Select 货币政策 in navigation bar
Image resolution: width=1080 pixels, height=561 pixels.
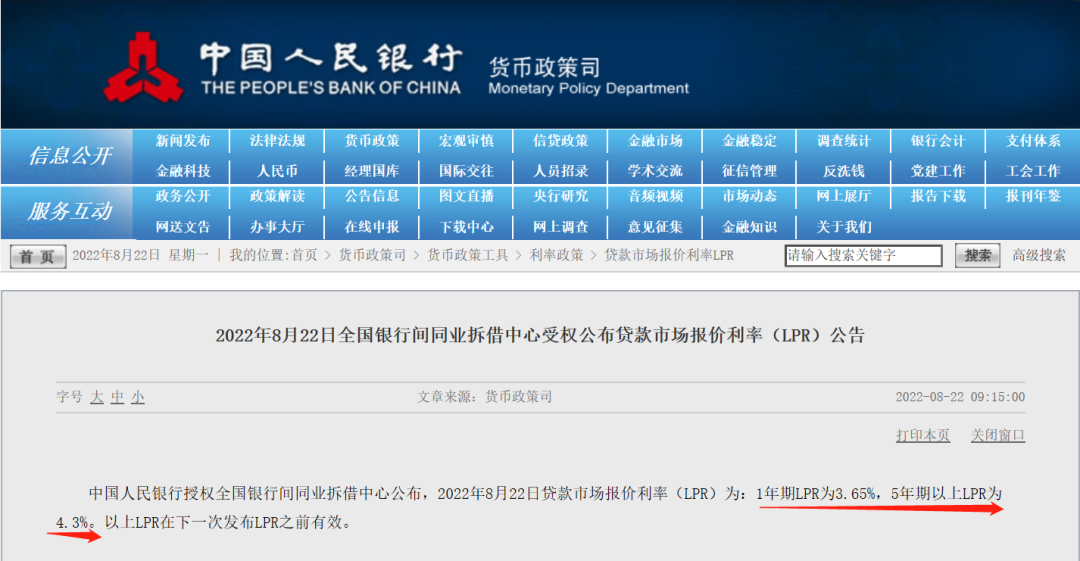coord(372,141)
